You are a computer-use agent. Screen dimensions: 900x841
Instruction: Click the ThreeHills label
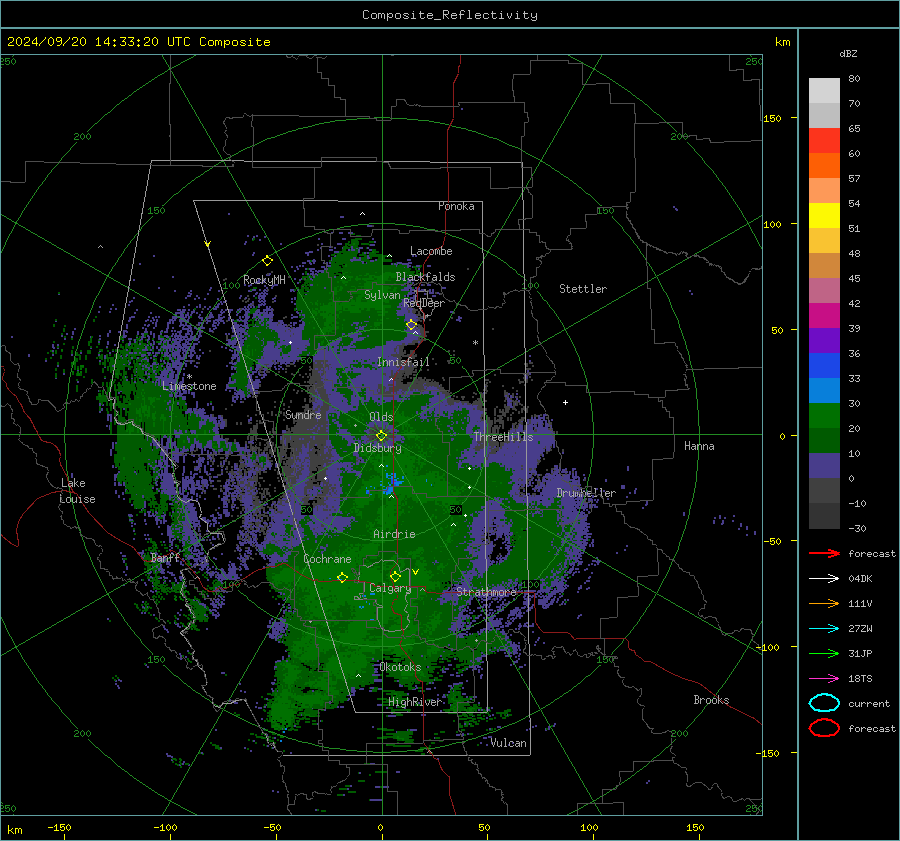coord(503,437)
